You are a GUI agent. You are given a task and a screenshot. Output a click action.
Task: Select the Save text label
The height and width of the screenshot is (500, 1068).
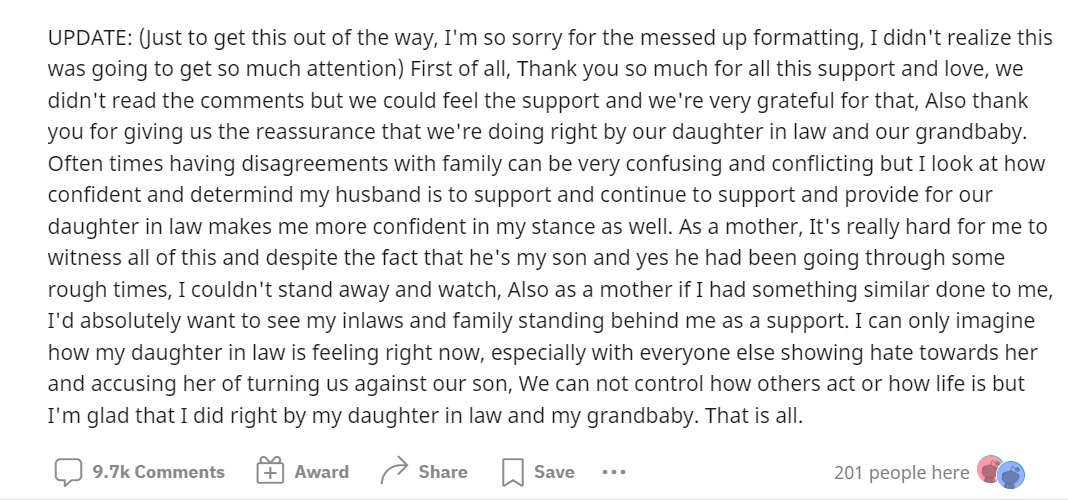554,472
